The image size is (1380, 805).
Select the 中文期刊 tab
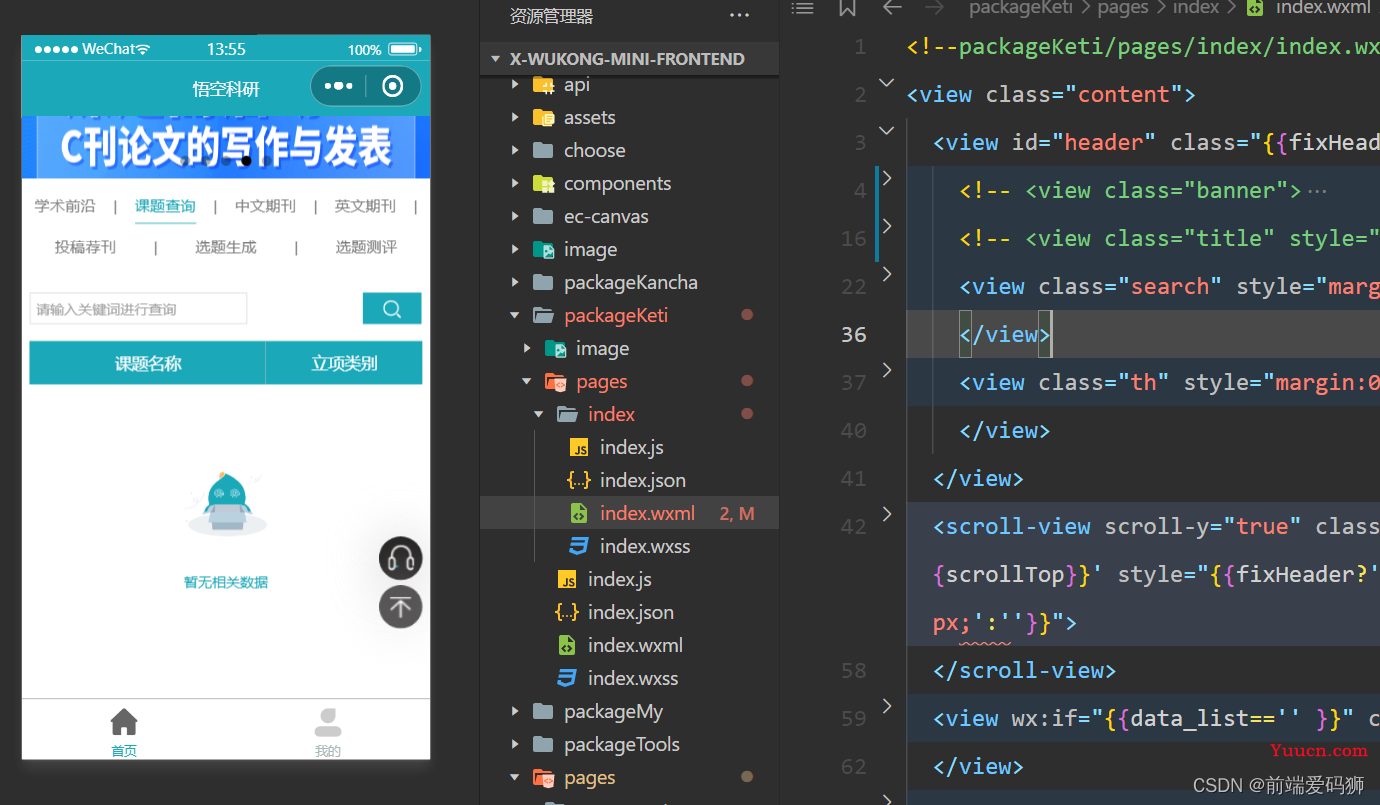coord(265,206)
